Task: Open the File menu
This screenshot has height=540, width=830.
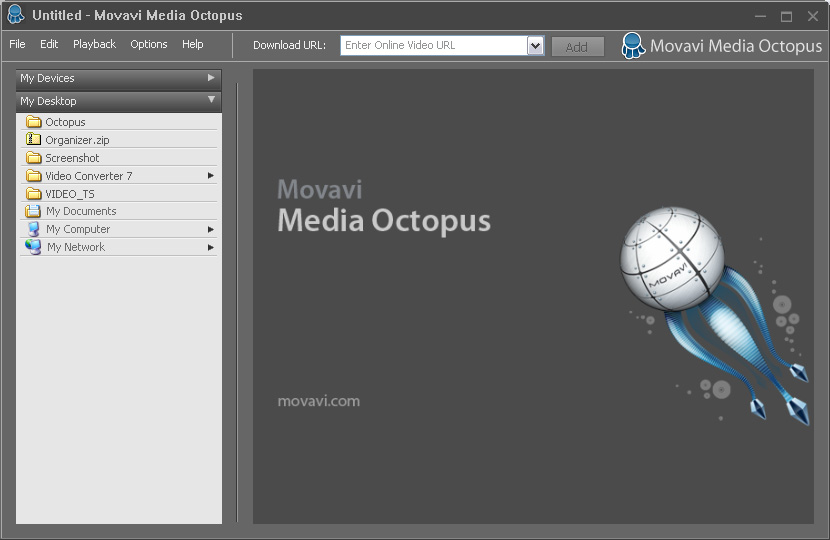Action: [x=17, y=44]
